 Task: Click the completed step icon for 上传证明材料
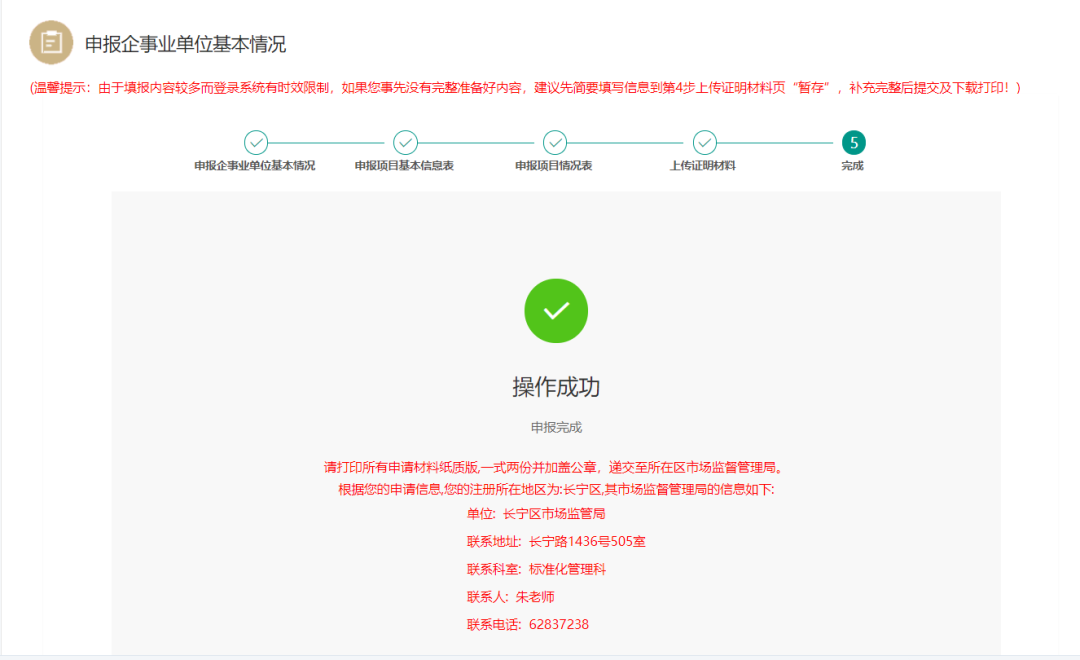pos(705,142)
